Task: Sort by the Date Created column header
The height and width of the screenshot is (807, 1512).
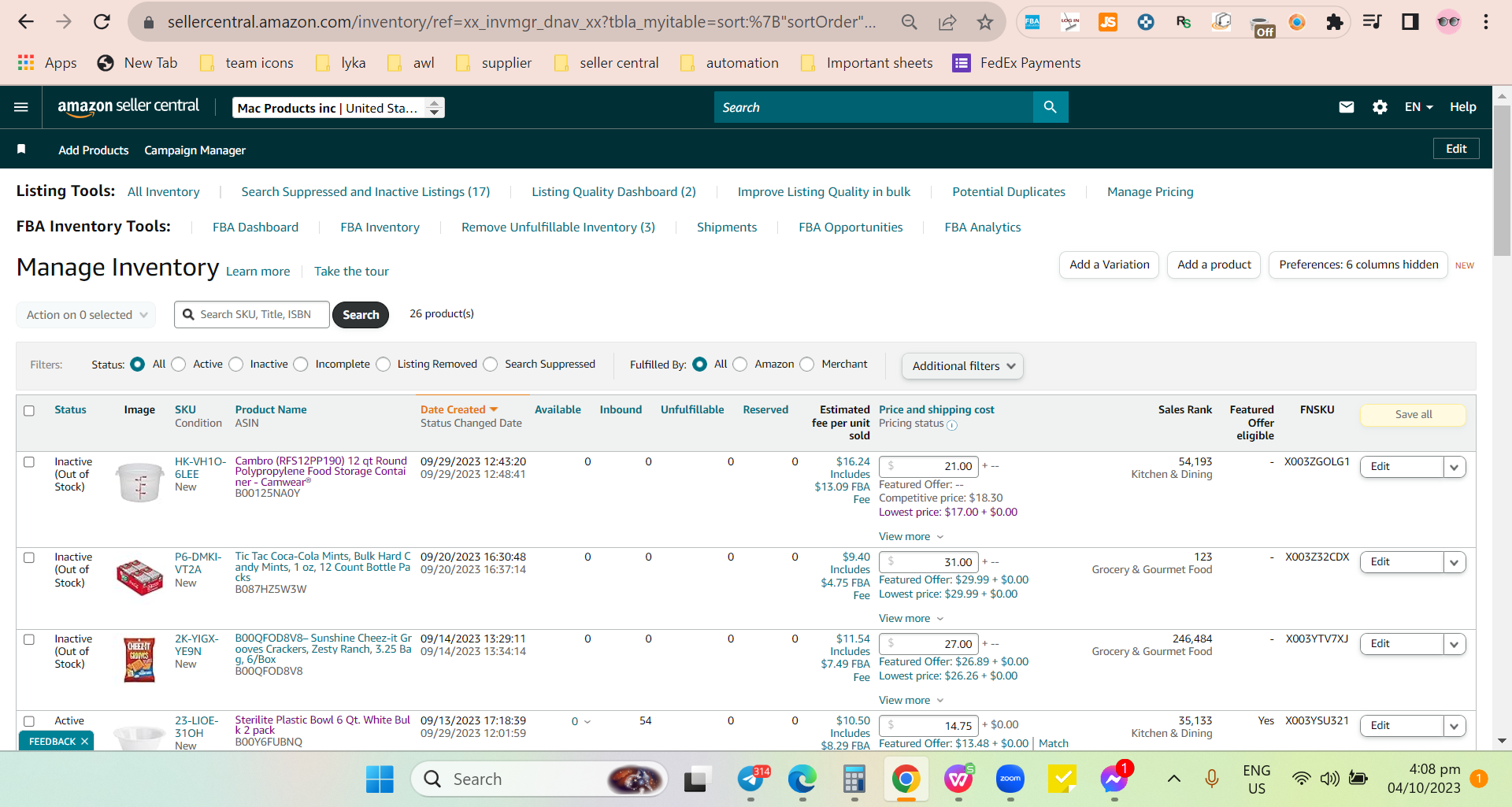Action: click(459, 410)
